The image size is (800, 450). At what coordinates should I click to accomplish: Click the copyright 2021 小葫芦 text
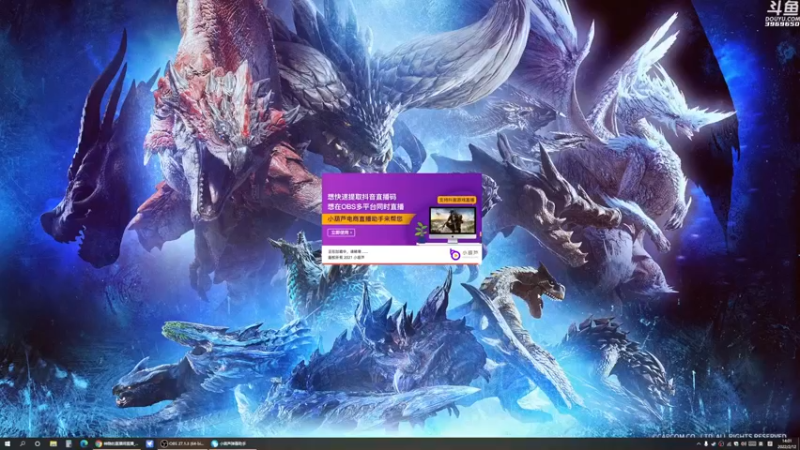pos(346,258)
